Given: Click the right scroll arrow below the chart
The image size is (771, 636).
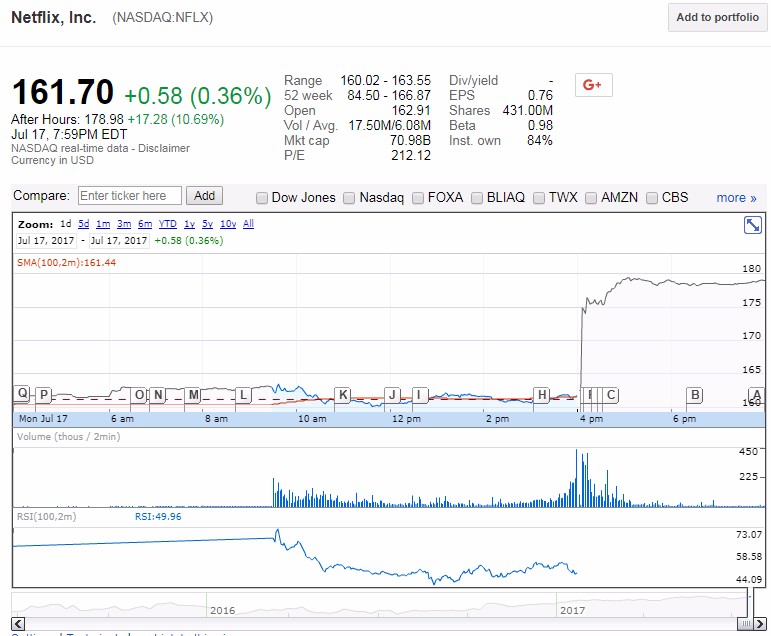Looking at the screenshot, I should [760, 624].
